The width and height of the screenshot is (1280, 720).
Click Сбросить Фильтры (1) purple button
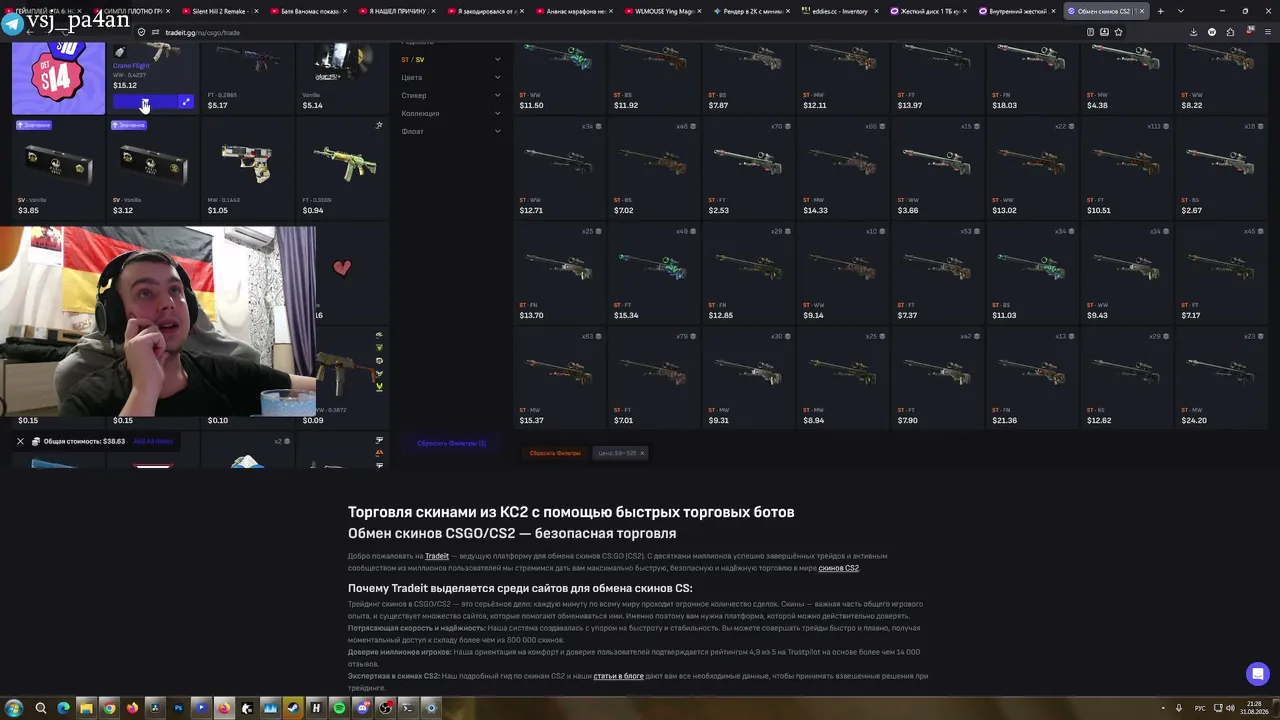click(x=451, y=443)
